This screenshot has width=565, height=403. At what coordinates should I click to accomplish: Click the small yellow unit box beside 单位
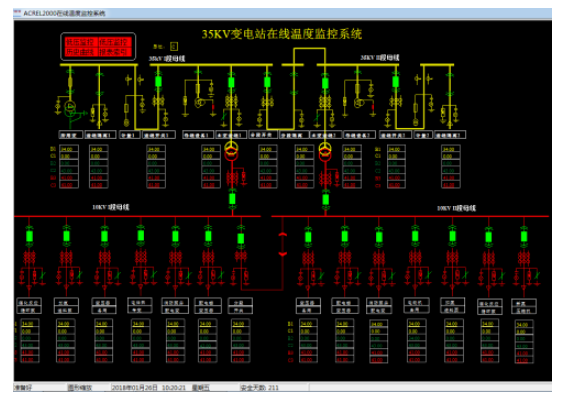174,46
